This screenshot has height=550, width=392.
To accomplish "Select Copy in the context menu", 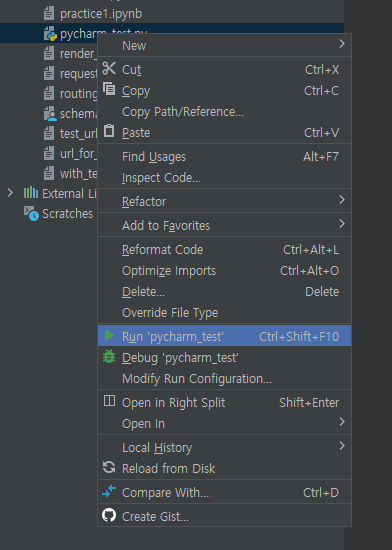I will (x=224, y=90).
